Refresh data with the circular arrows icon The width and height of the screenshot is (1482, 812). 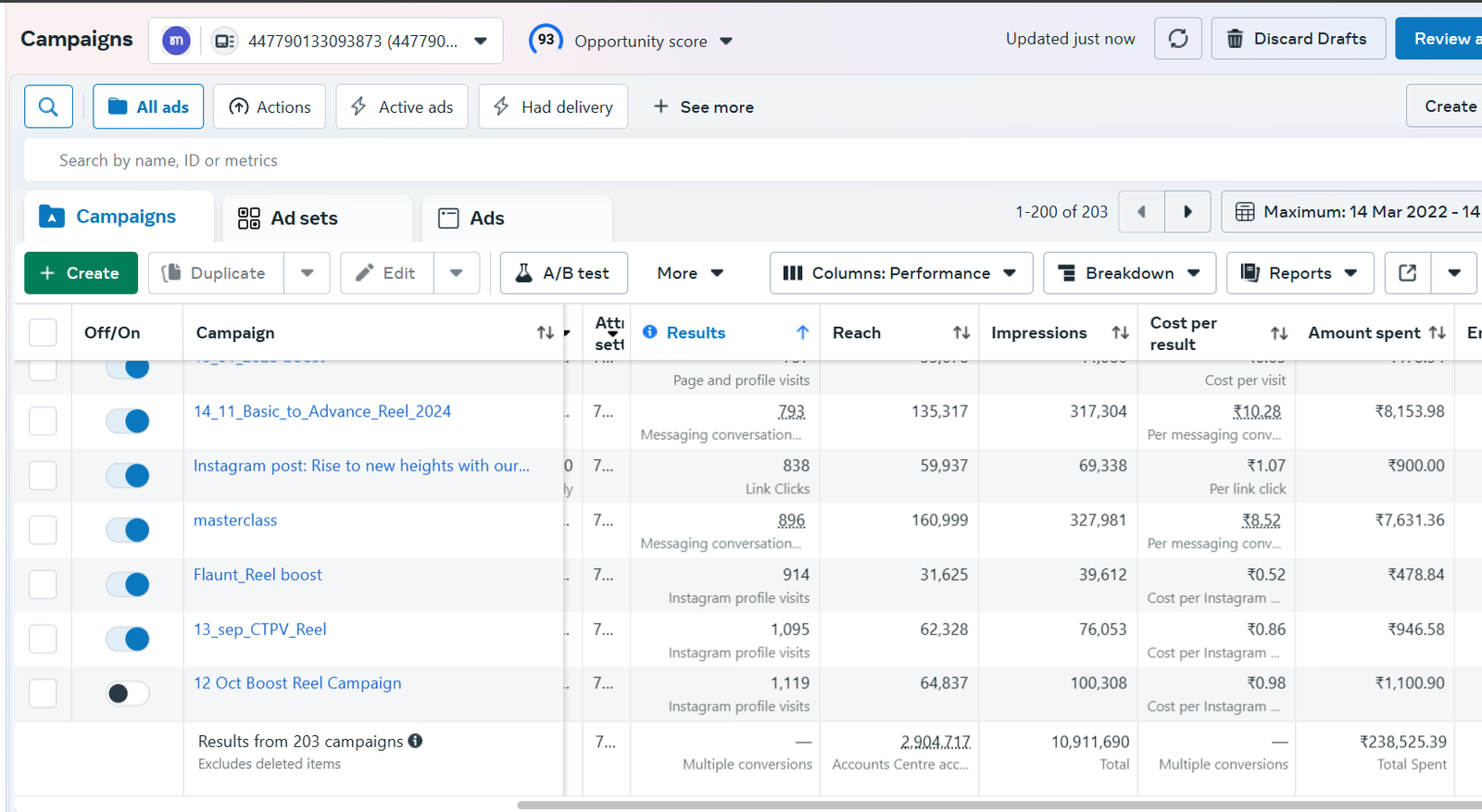point(1178,39)
